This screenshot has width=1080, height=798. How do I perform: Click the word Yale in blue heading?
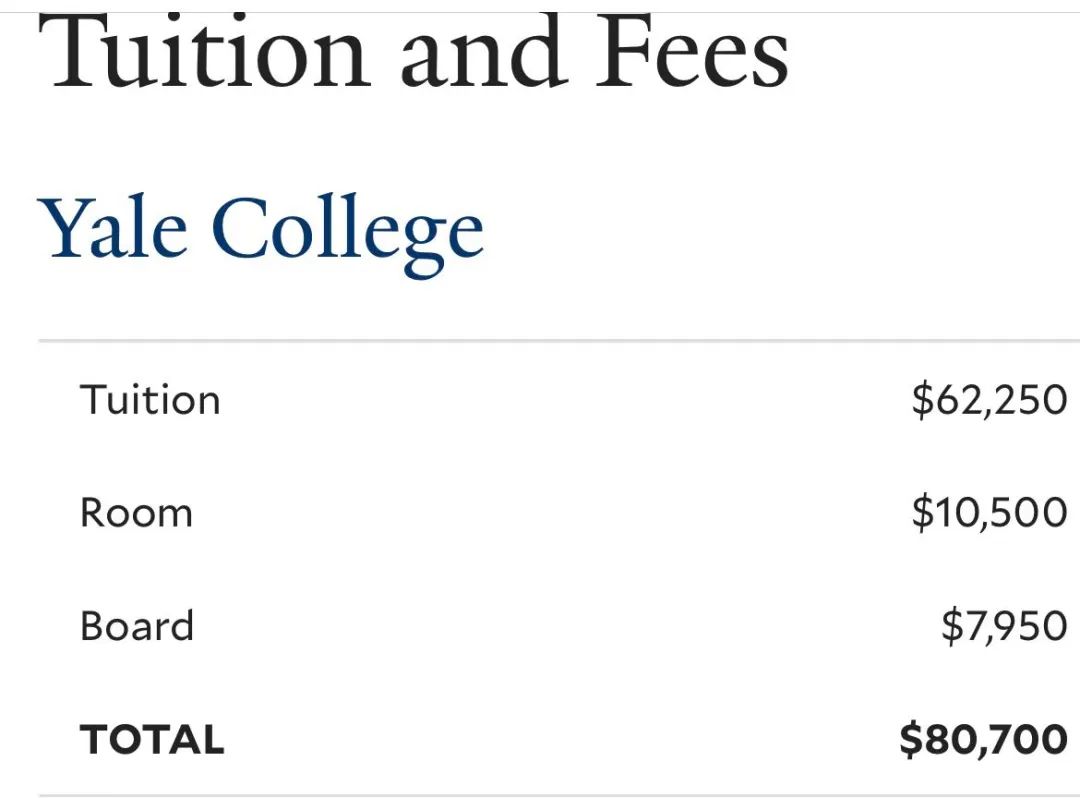click(x=112, y=227)
